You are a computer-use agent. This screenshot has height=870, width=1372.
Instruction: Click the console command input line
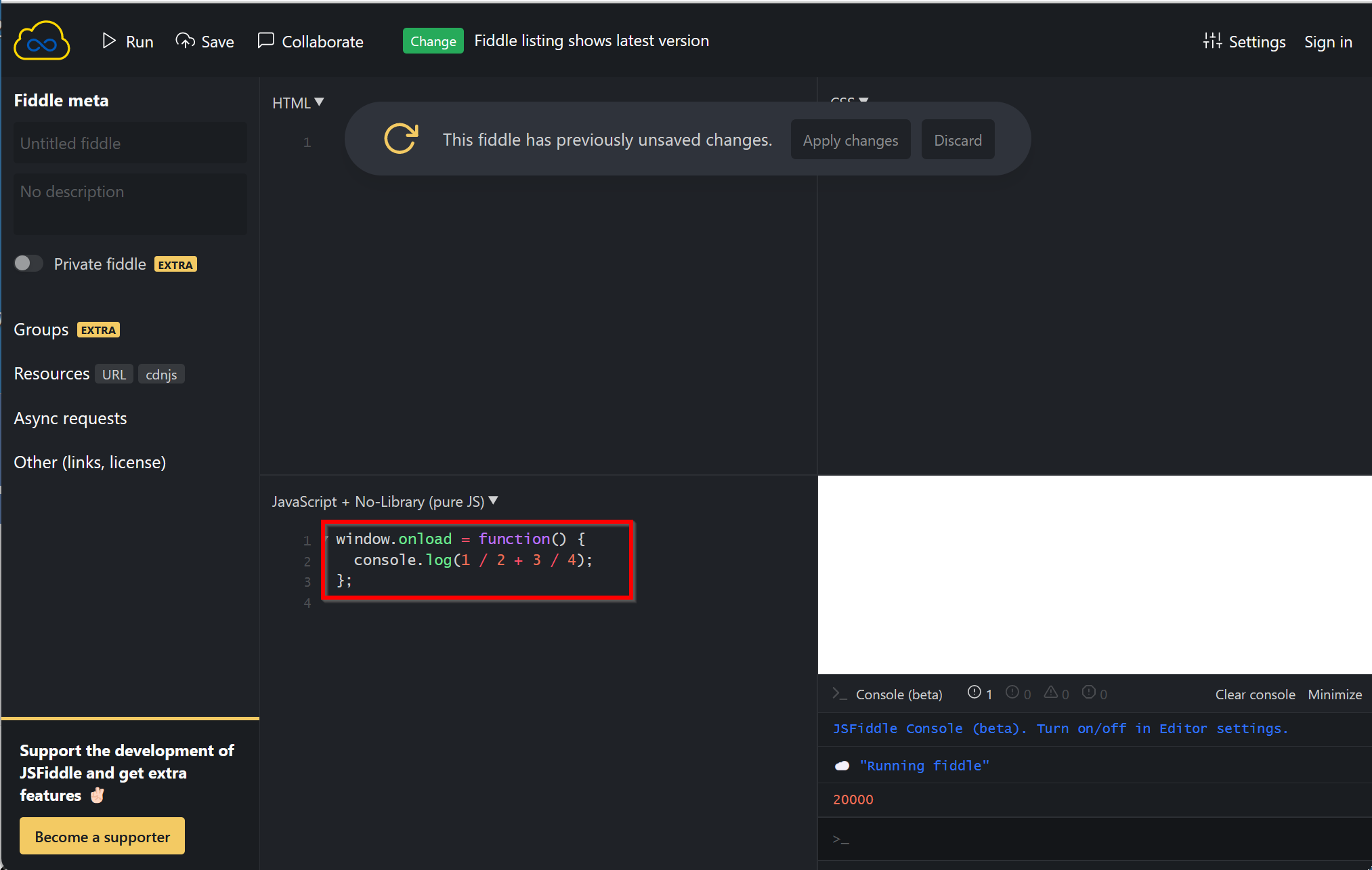(x=1095, y=839)
